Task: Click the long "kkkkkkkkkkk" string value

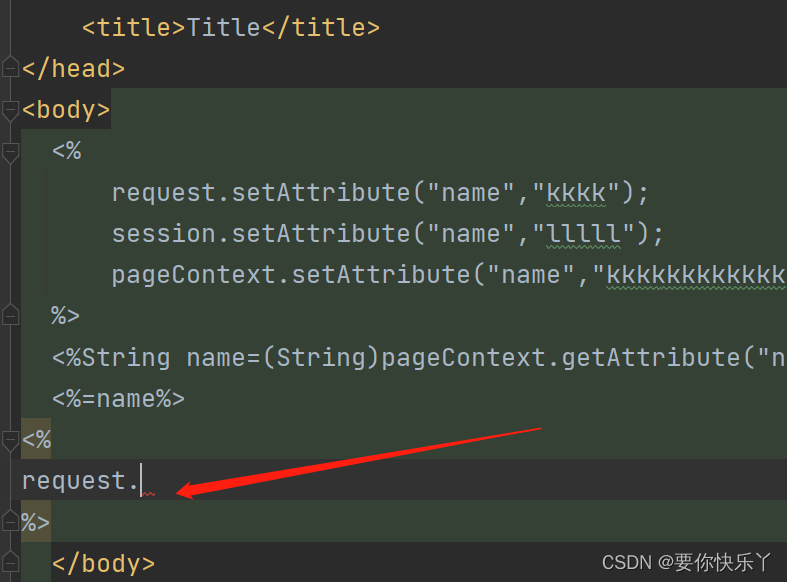Action: (690, 274)
